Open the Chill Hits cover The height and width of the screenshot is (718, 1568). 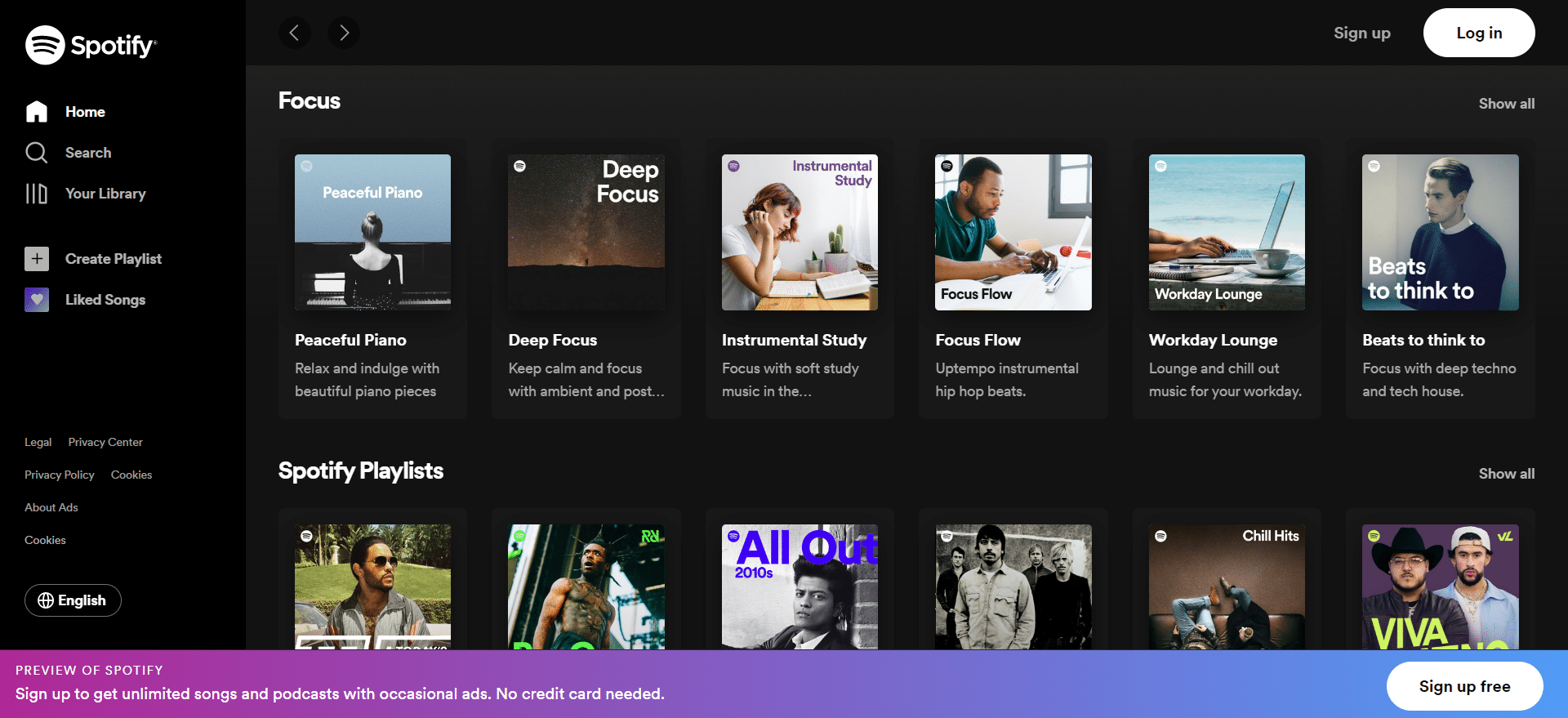pos(1227,586)
